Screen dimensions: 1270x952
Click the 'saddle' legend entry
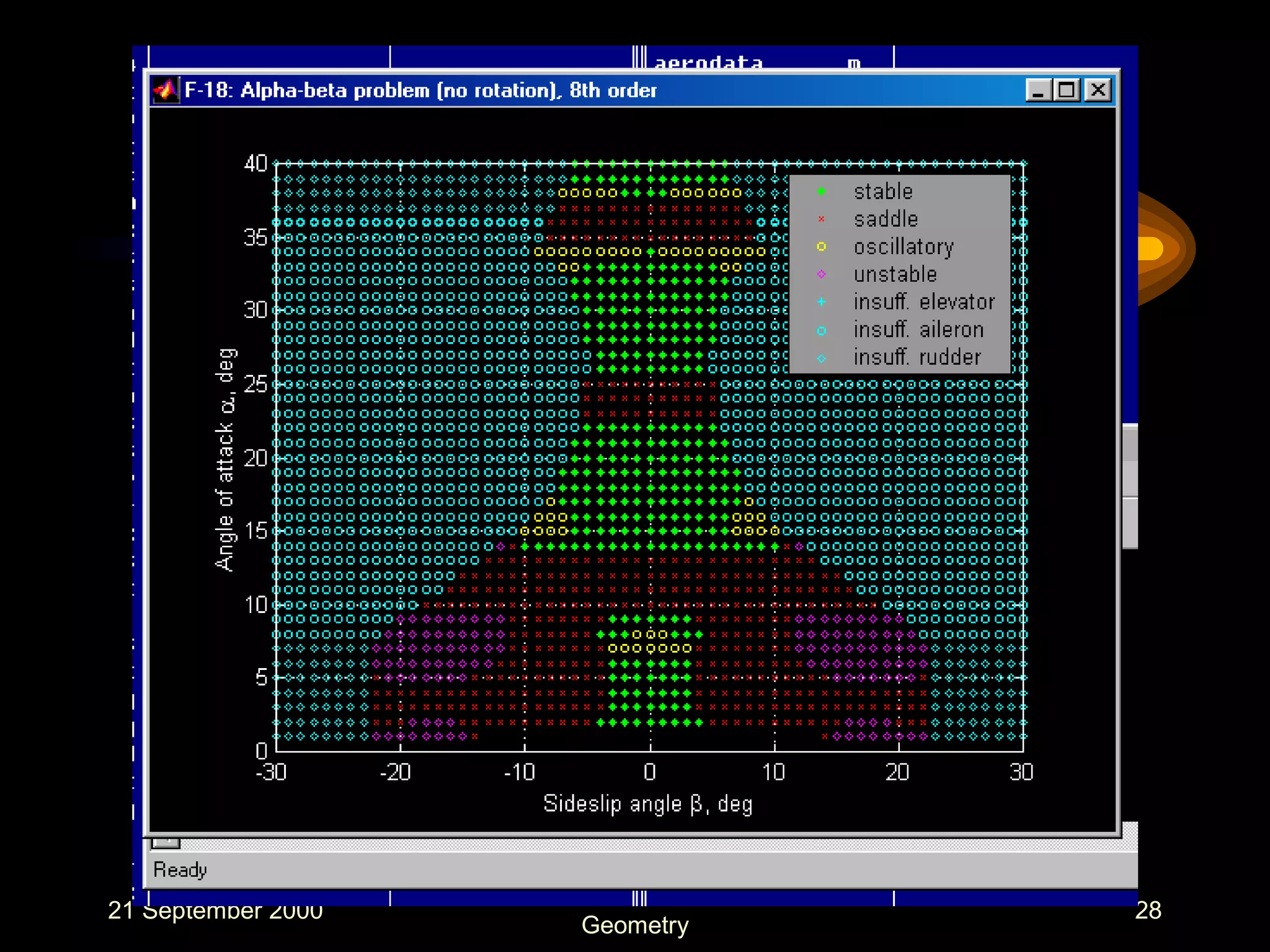point(886,219)
